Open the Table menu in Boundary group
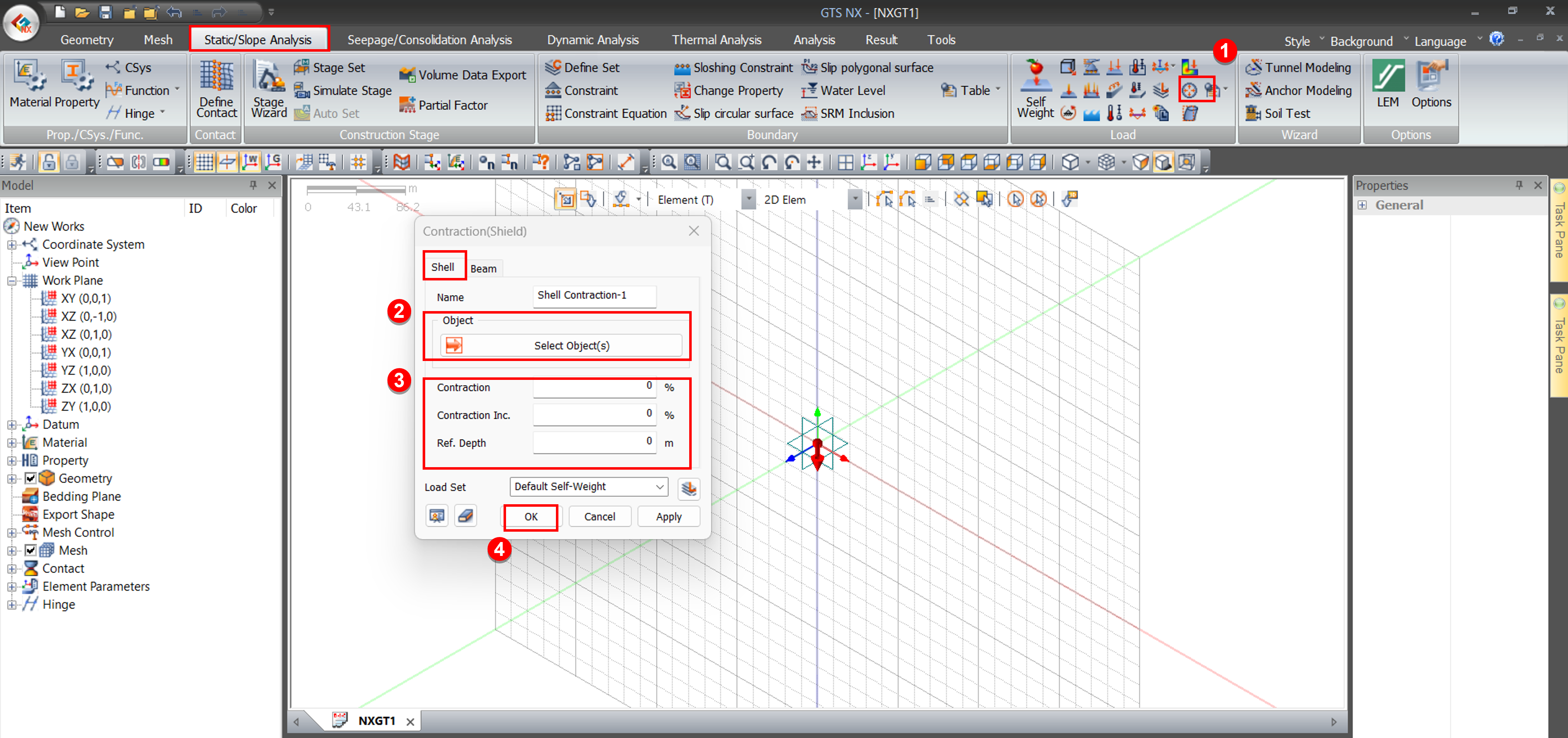 pos(970,91)
